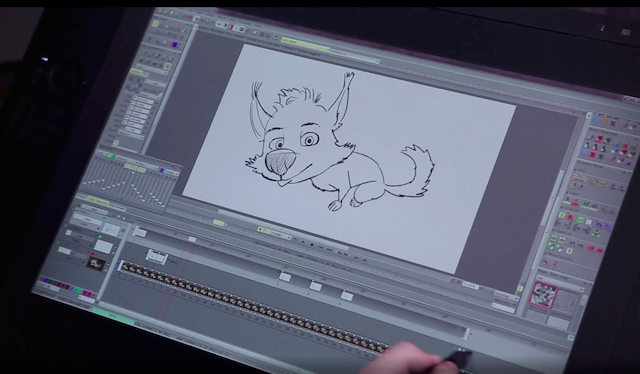Click the stop button beside play

pos(312,245)
